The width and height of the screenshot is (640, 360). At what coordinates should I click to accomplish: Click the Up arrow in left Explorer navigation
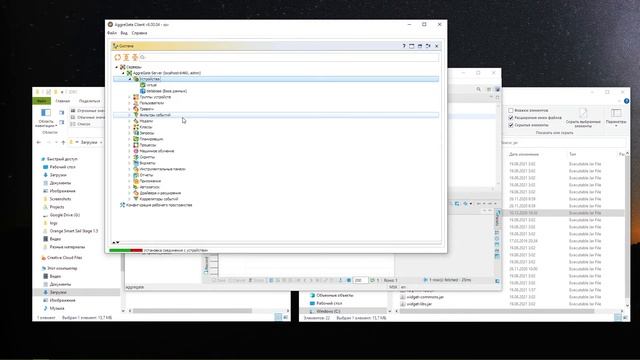pyautogui.click(x=63, y=142)
